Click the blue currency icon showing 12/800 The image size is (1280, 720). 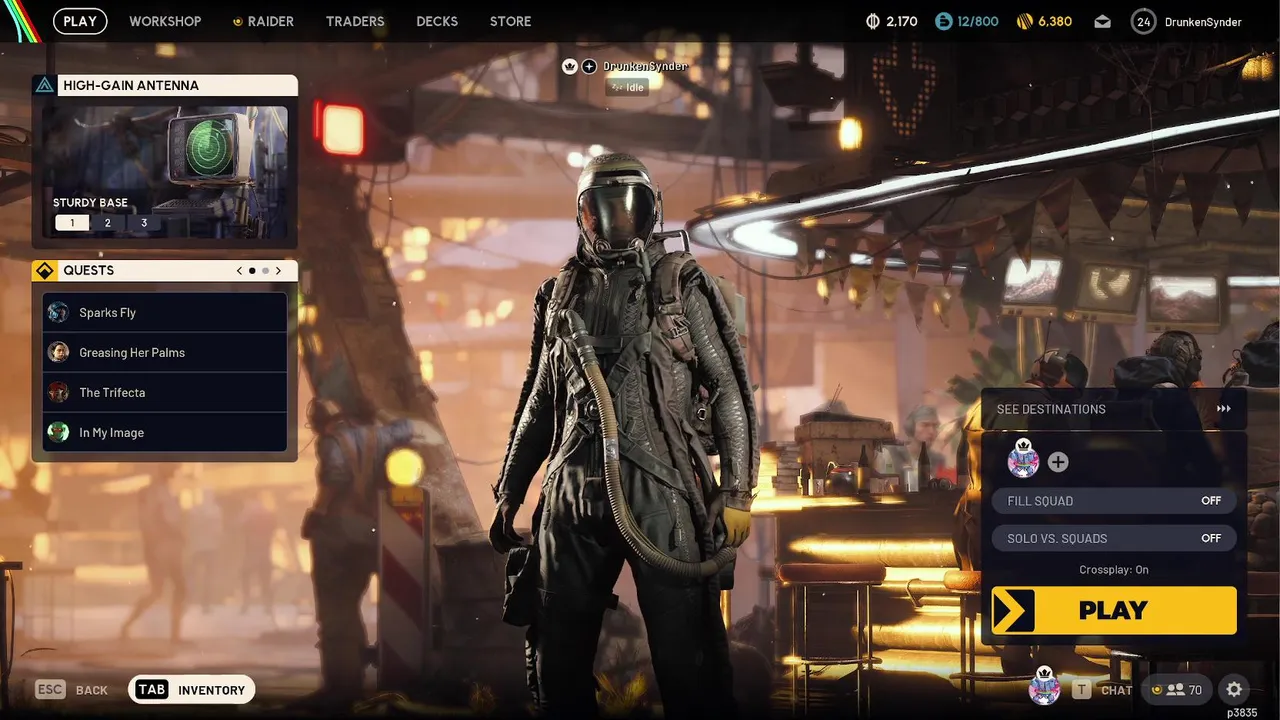coord(943,21)
